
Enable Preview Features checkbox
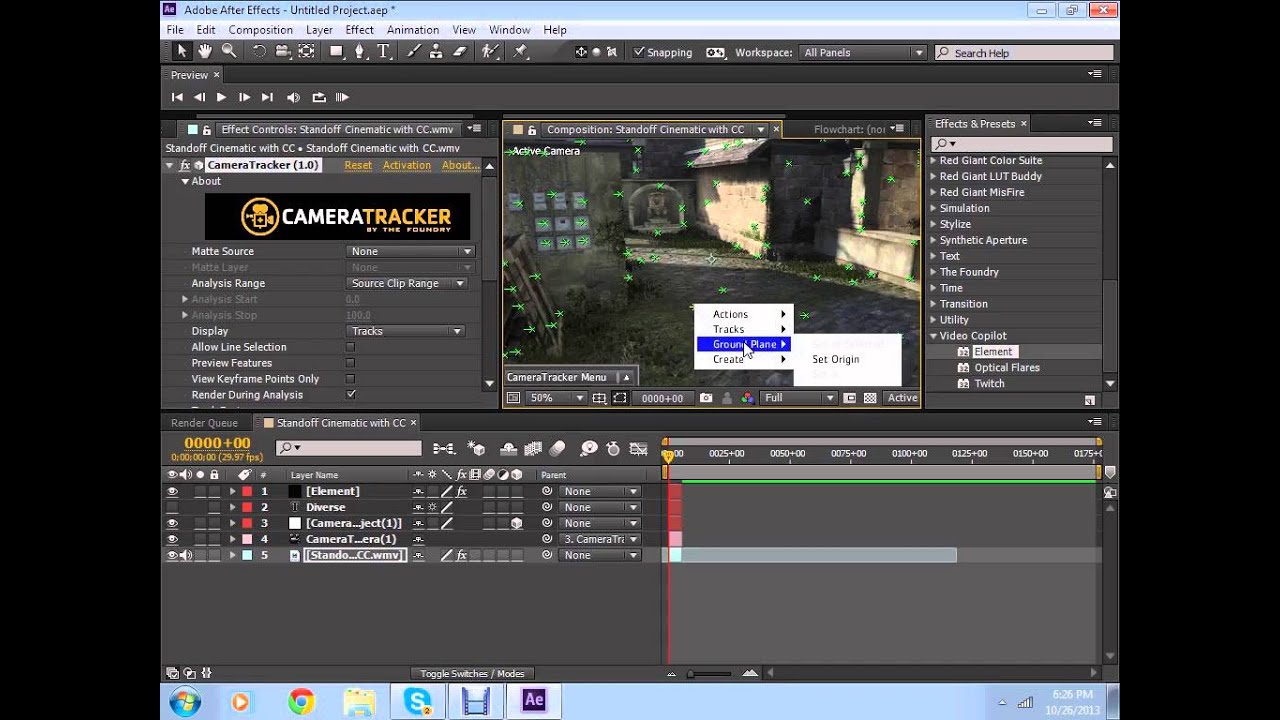click(350, 363)
